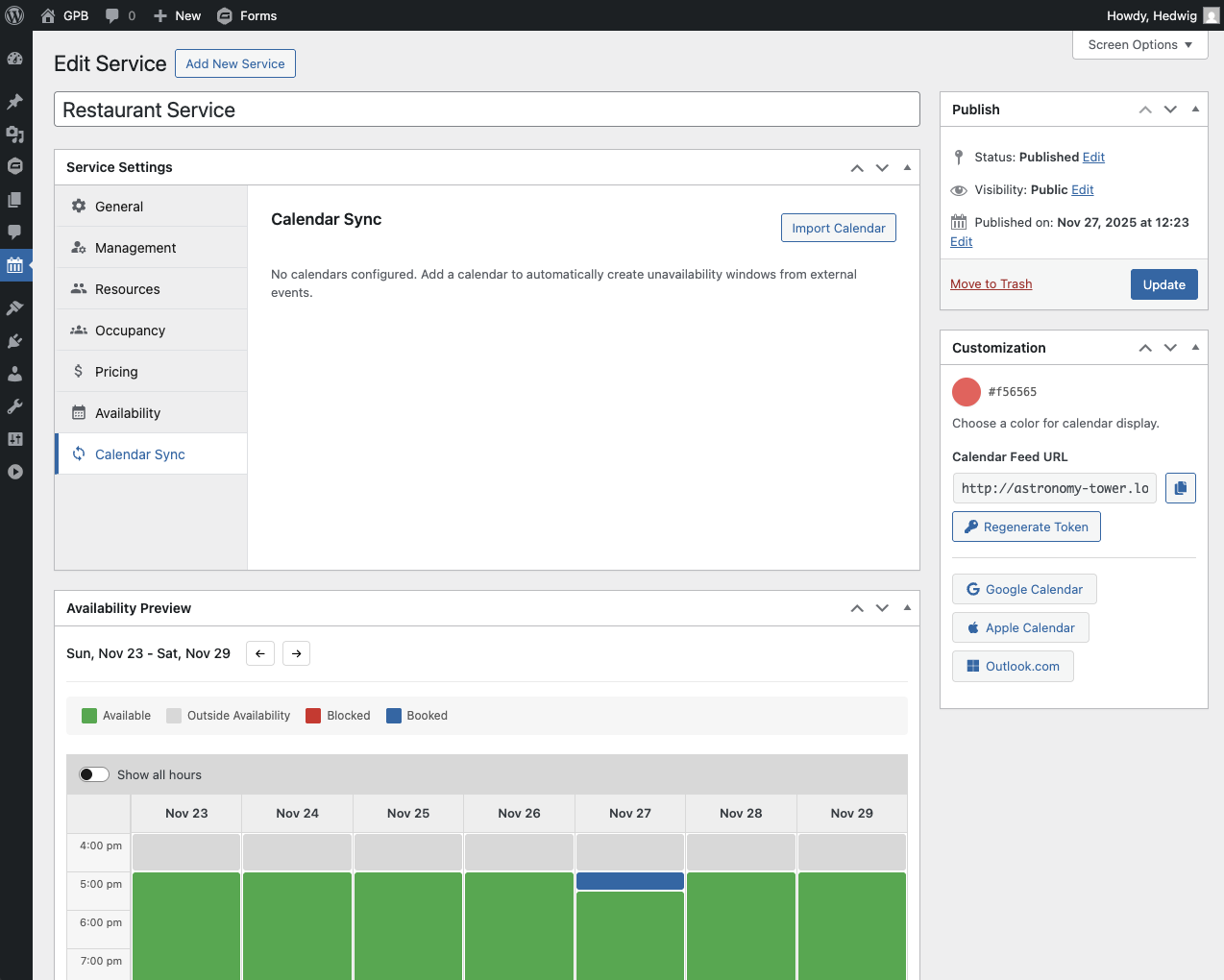Open Plugins icon in left sidebar
Viewport: 1224px width, 980px height.
15,341
